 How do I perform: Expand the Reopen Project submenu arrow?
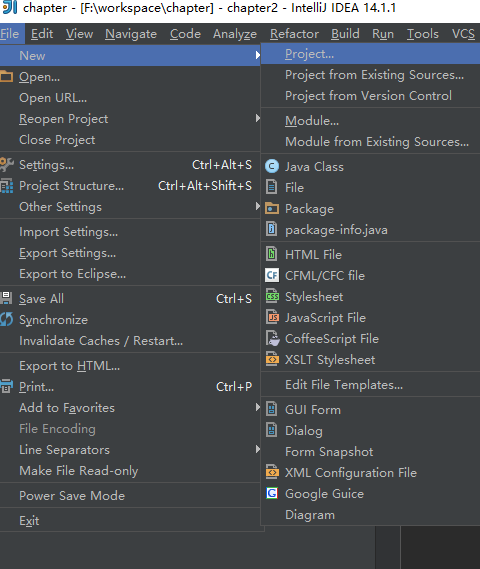click(x=257, y=118)
